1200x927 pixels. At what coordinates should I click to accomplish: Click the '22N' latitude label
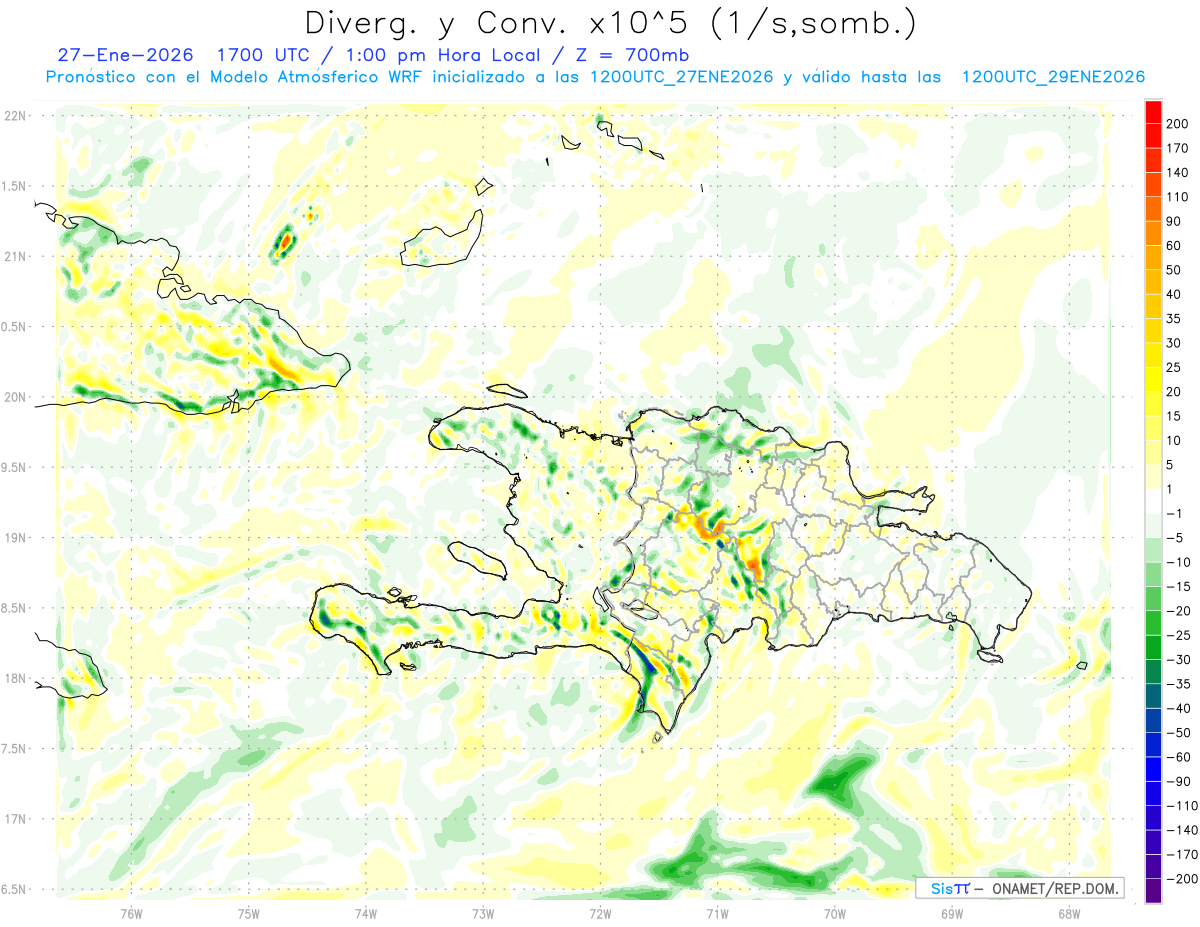tap(14, 116)
